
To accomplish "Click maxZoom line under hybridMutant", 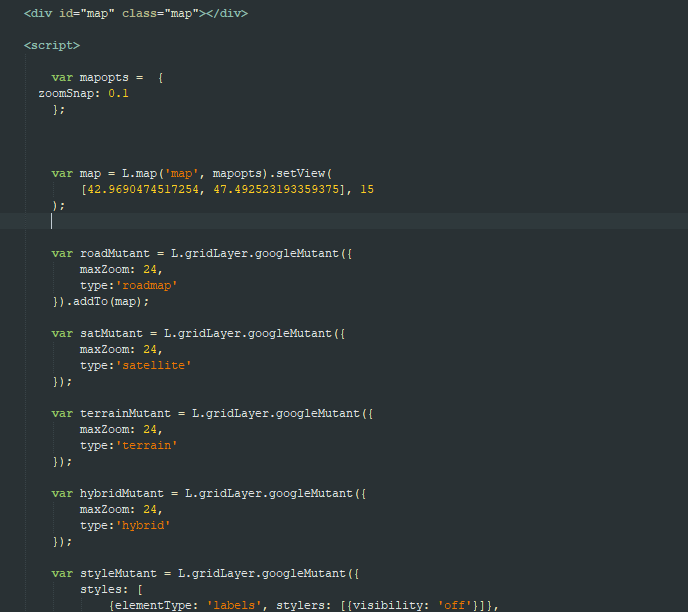I will tap(121, 510).
